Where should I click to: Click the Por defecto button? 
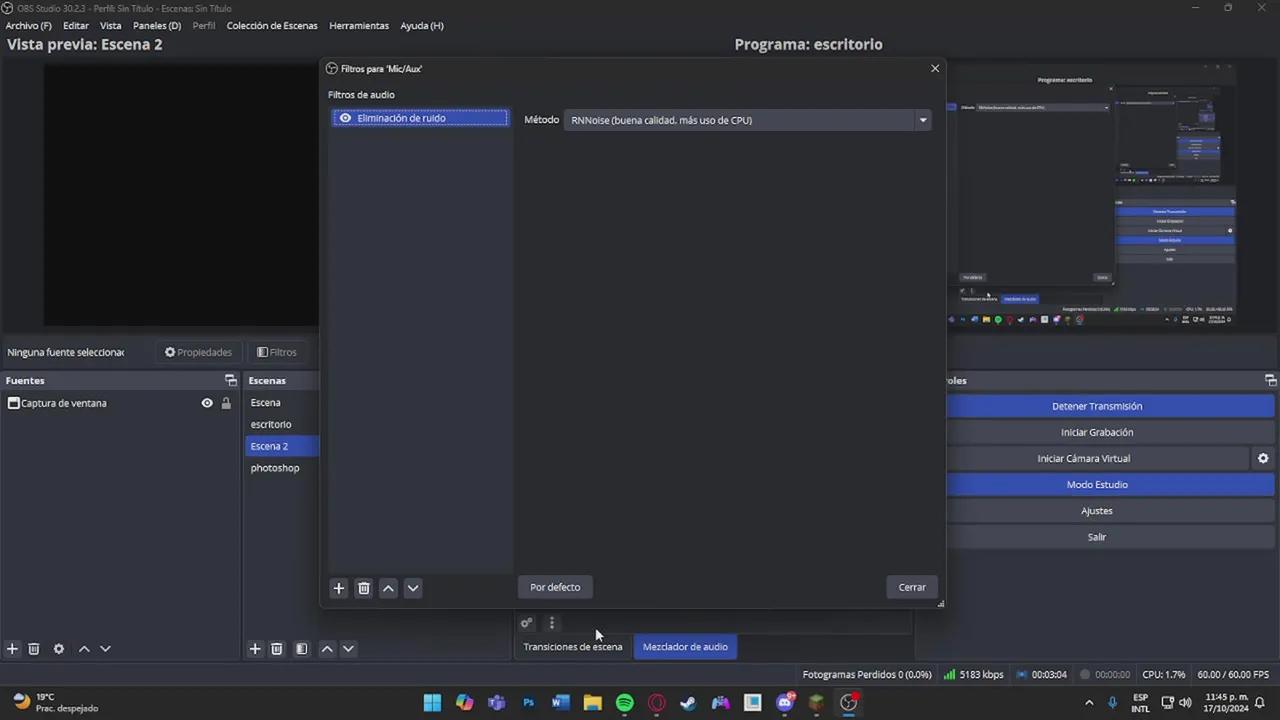click(x=555, y=587)
